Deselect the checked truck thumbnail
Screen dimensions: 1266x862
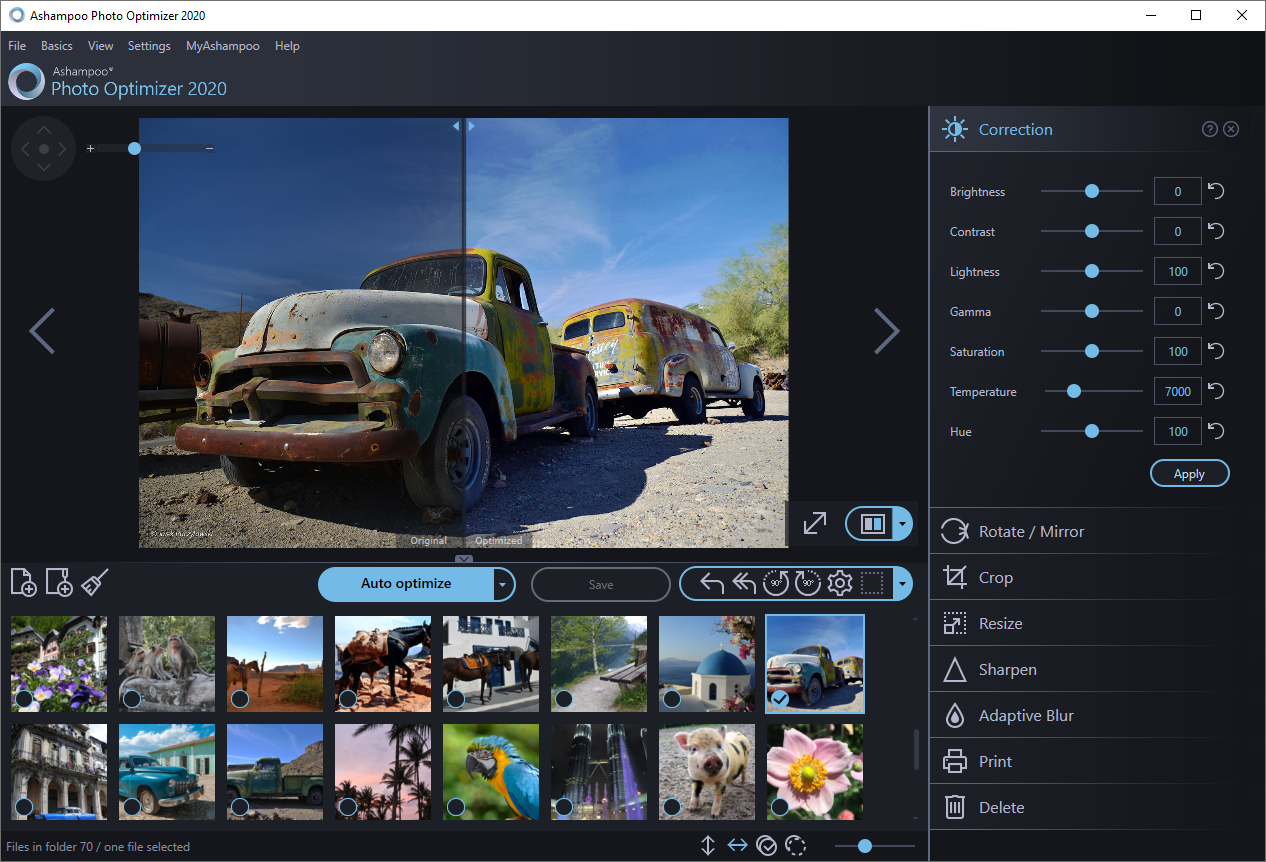780,699
